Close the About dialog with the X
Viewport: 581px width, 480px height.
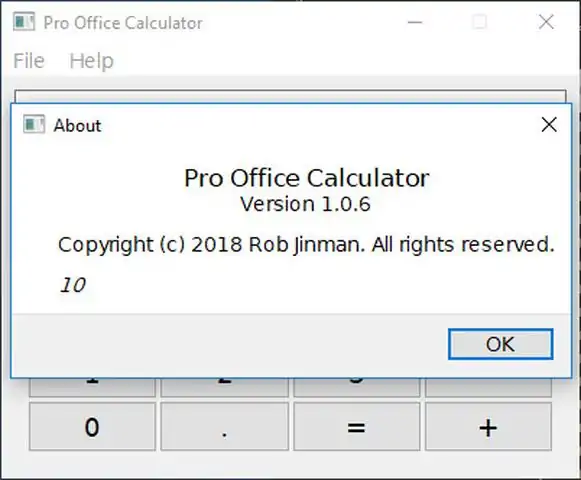(549, 125)
